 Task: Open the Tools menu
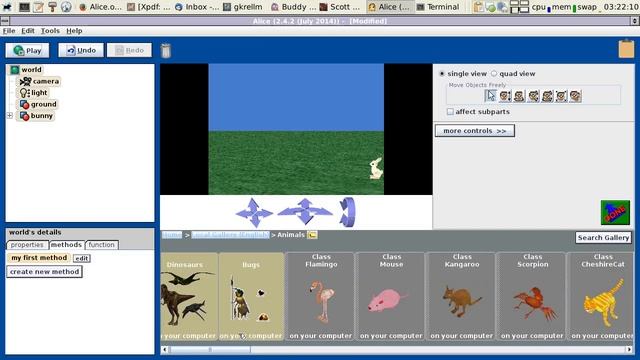pyautogui.click(x=50, y=31)
